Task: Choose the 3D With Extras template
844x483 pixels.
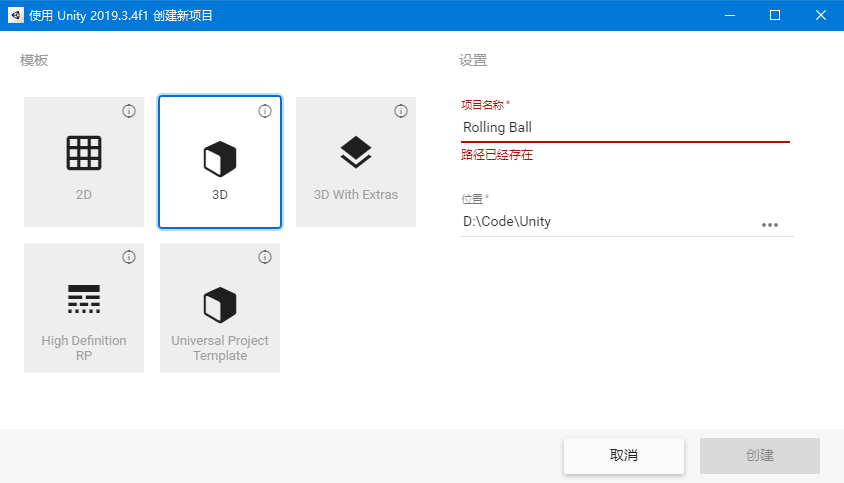Action: coord(356,162)
